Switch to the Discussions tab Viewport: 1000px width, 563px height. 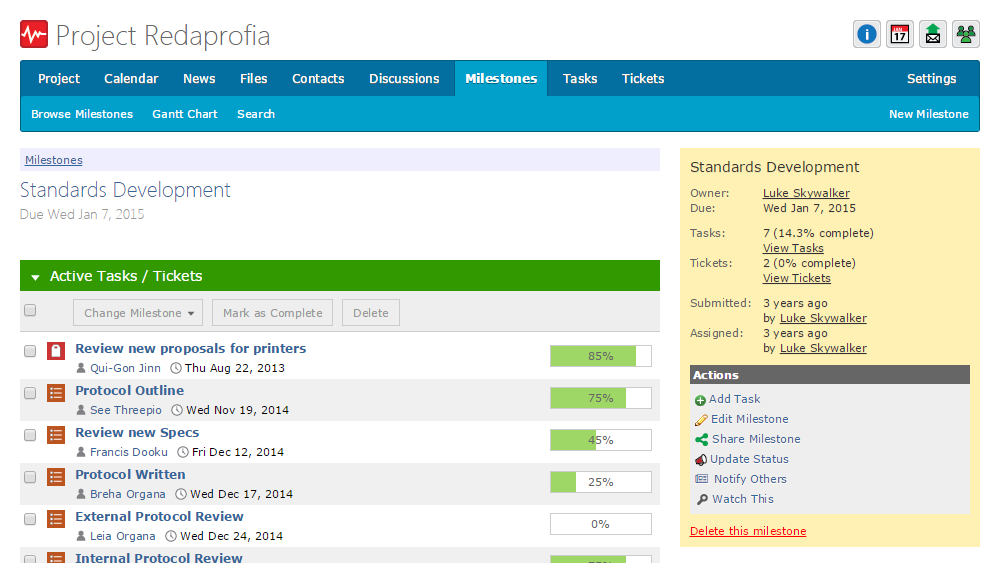coord(404,78)
